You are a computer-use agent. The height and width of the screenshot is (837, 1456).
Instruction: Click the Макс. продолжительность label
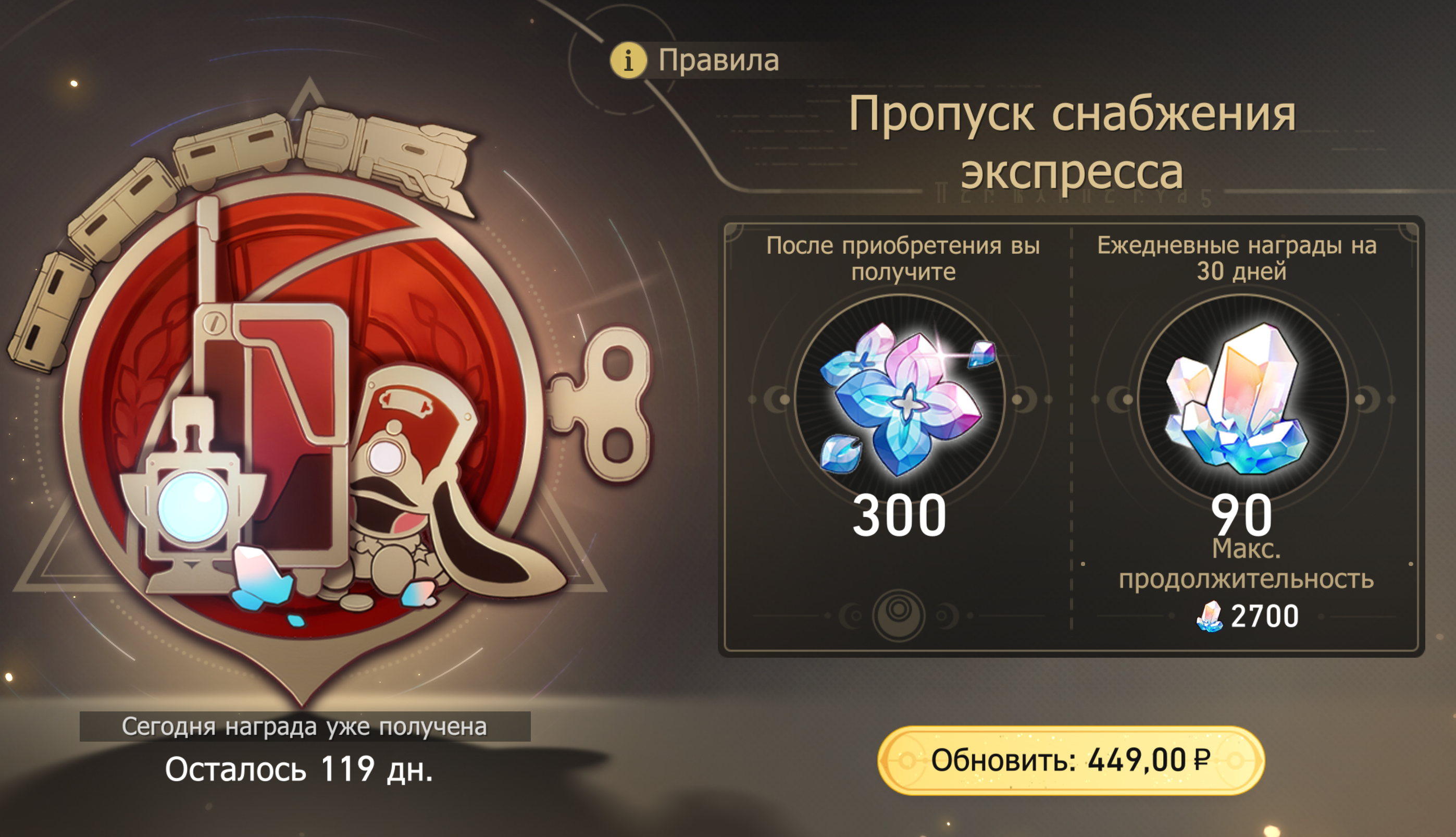(x=1246, y=564)
